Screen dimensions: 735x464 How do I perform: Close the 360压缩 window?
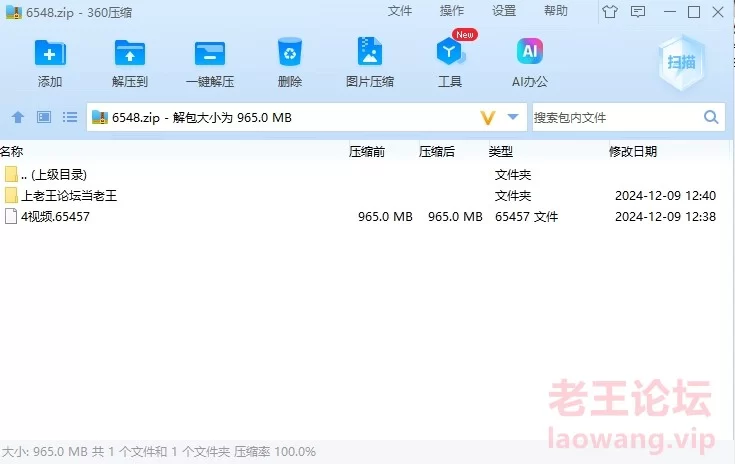point(718,12)
